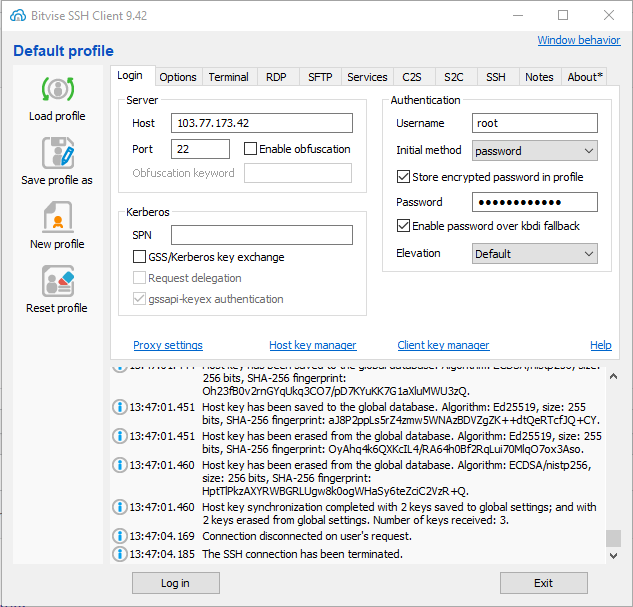
Task: Click info icon beside Ed25519 erased entry
Action: (x=119, y=436)
